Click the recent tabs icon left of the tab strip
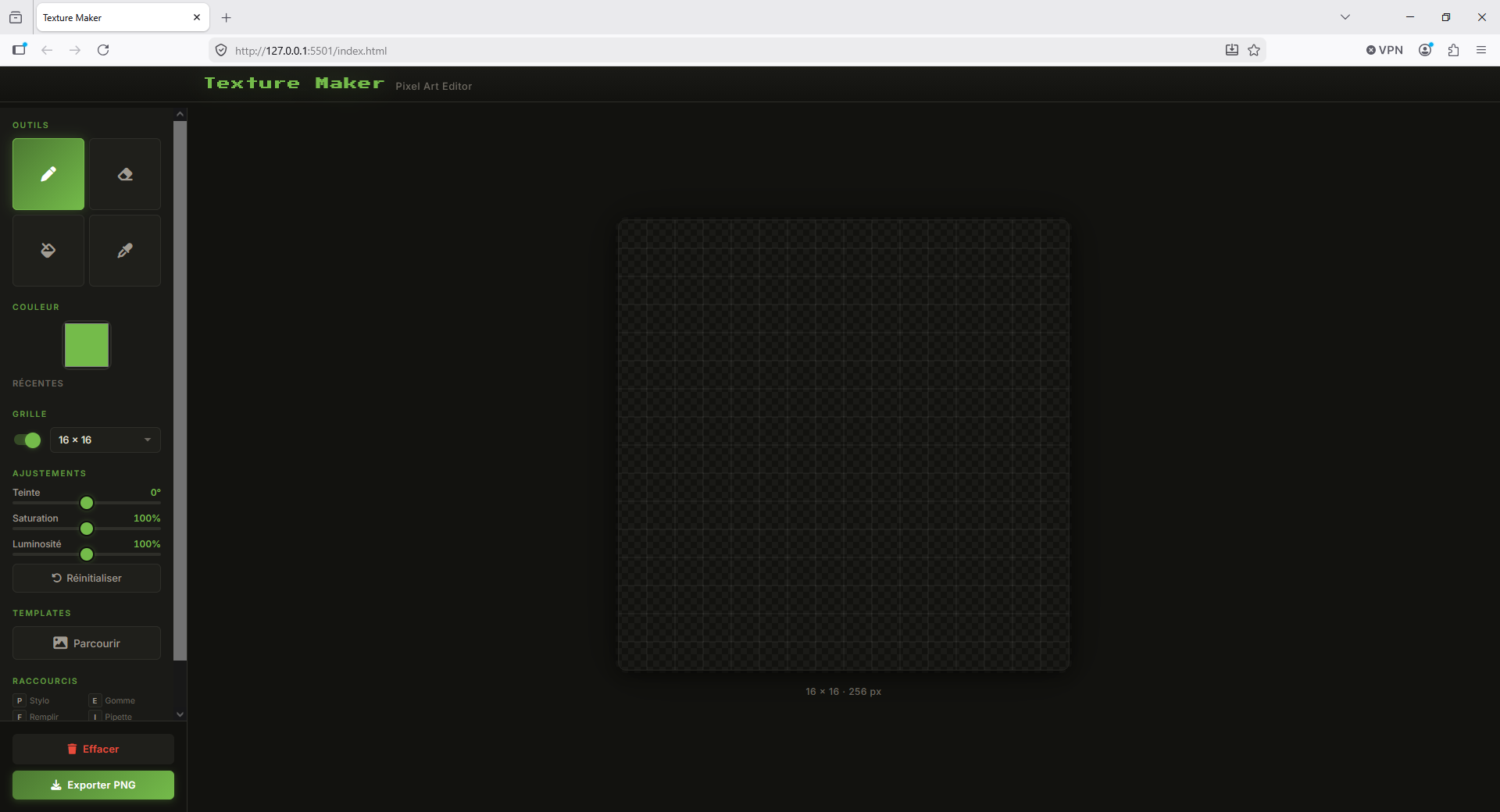Image resolution: width=1500 pixels, height=812 pixels. (16, 17)
